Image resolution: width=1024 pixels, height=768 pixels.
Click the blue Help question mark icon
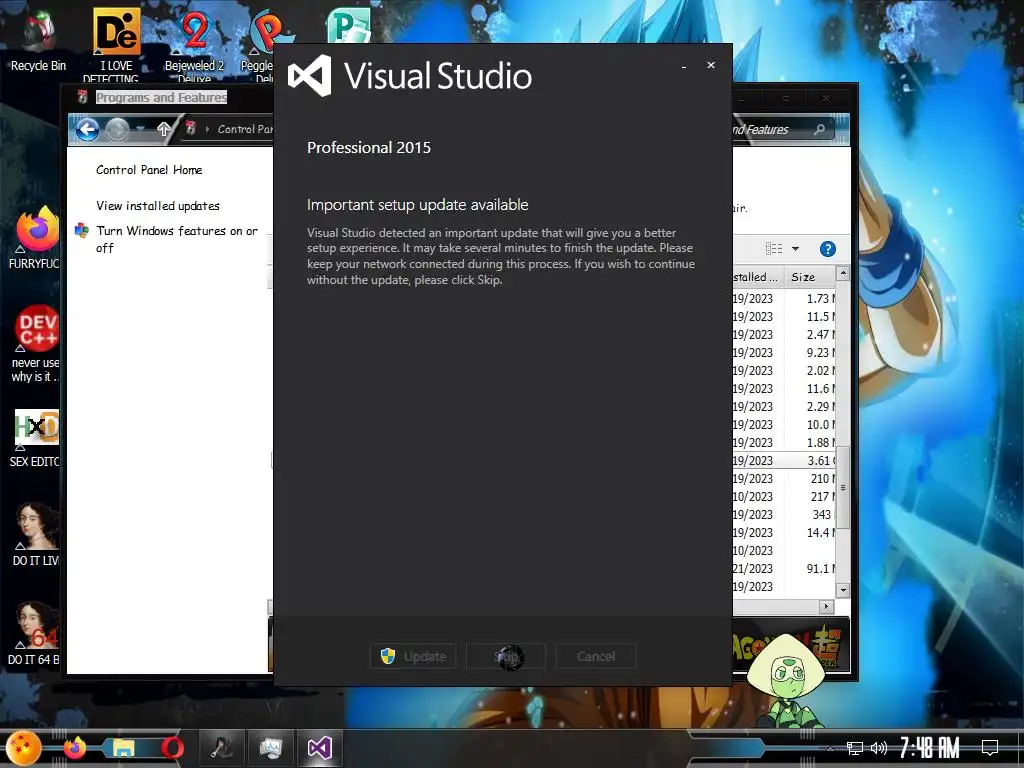(x=827, y=249)
